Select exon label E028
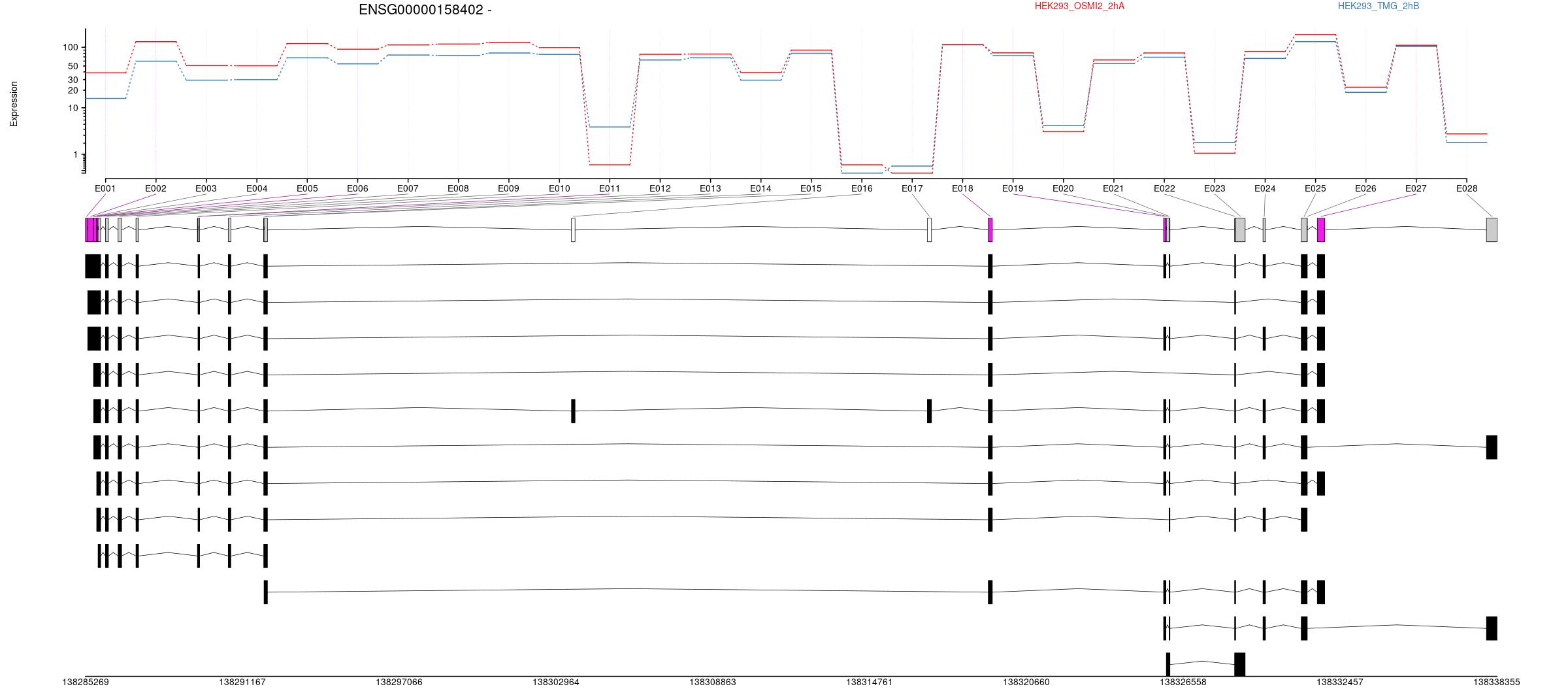Screen dimensions: 1568x693 1467,188
